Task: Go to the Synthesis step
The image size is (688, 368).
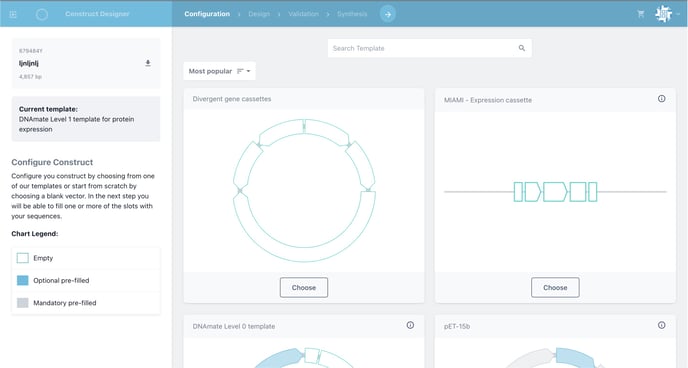Action: point(352,14)
